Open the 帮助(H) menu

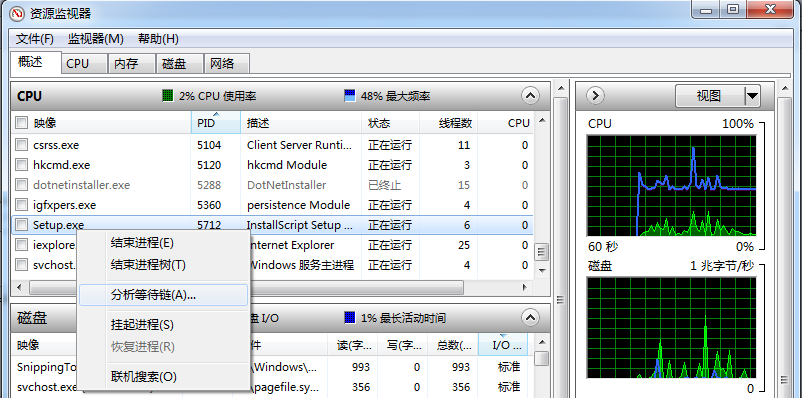pyautogui.click(x=159, y=39)
